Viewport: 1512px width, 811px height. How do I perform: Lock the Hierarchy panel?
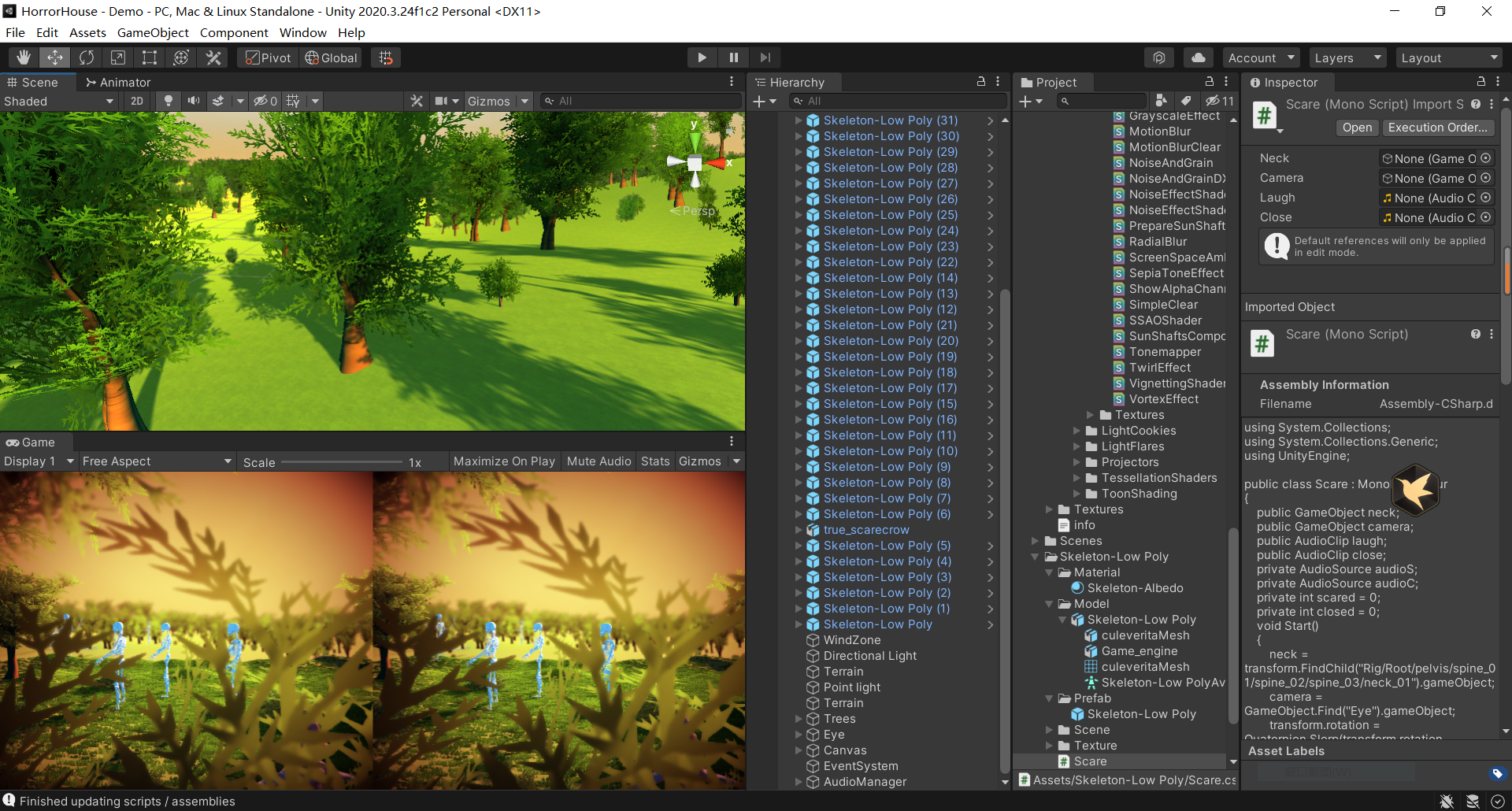(x=981, y=81)
